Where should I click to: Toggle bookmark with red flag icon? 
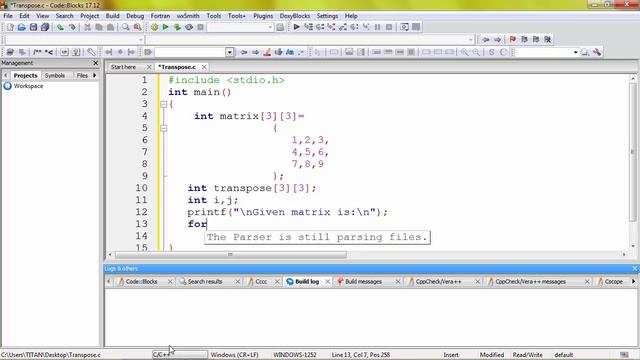point(513,40)
